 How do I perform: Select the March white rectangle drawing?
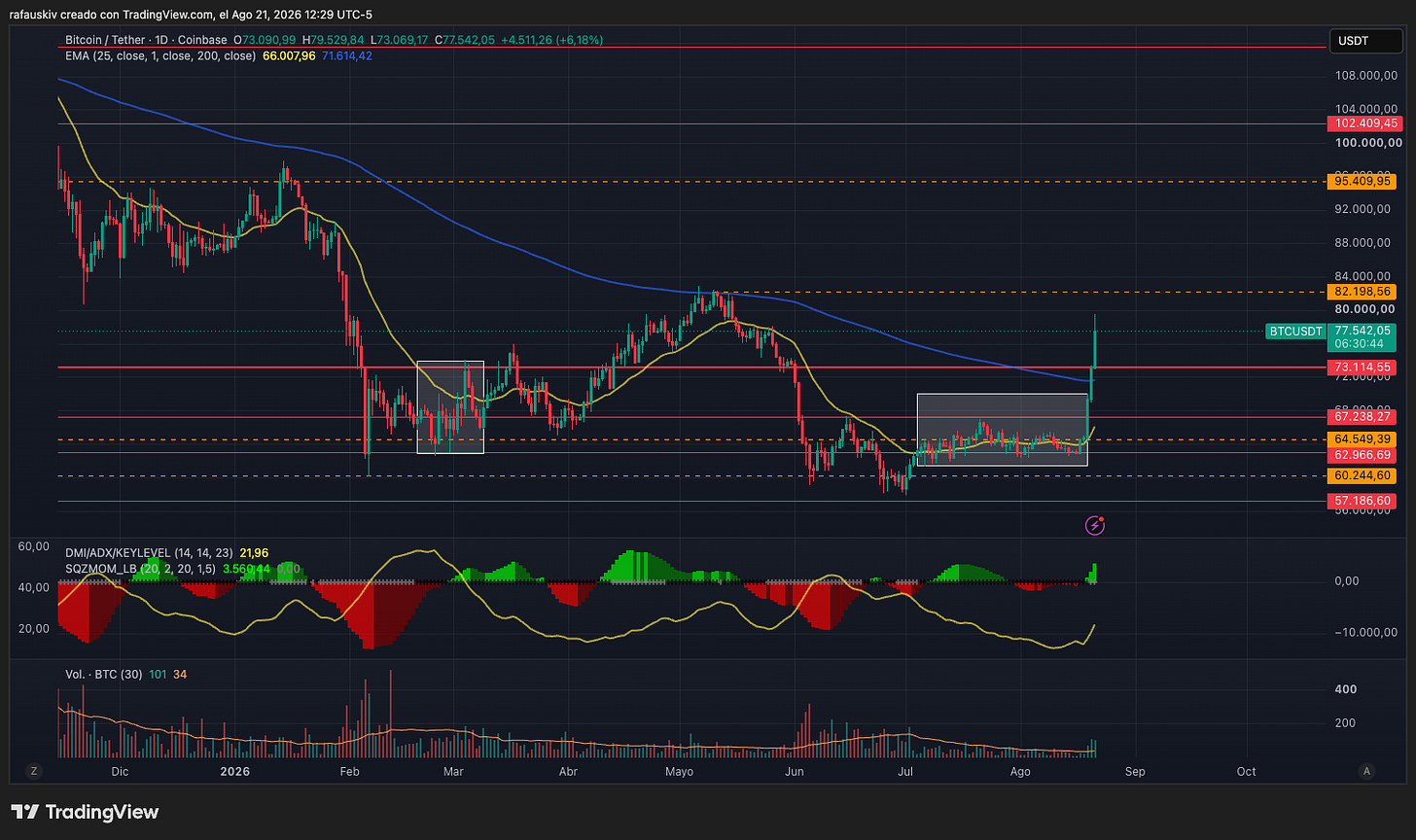450,407
